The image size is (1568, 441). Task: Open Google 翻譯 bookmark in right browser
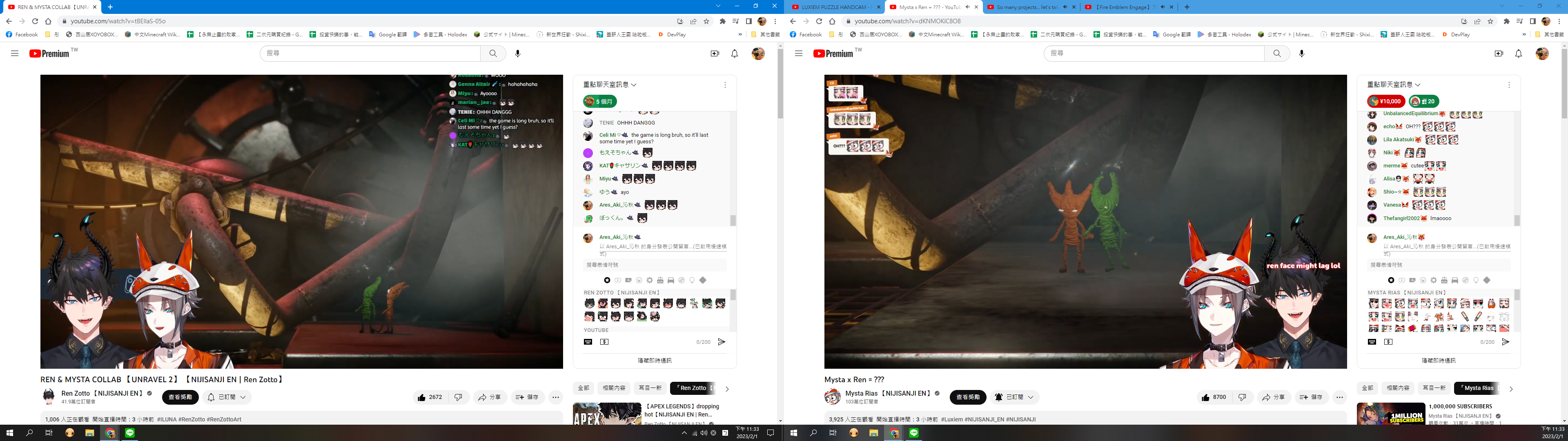(x=1172, y=35)
